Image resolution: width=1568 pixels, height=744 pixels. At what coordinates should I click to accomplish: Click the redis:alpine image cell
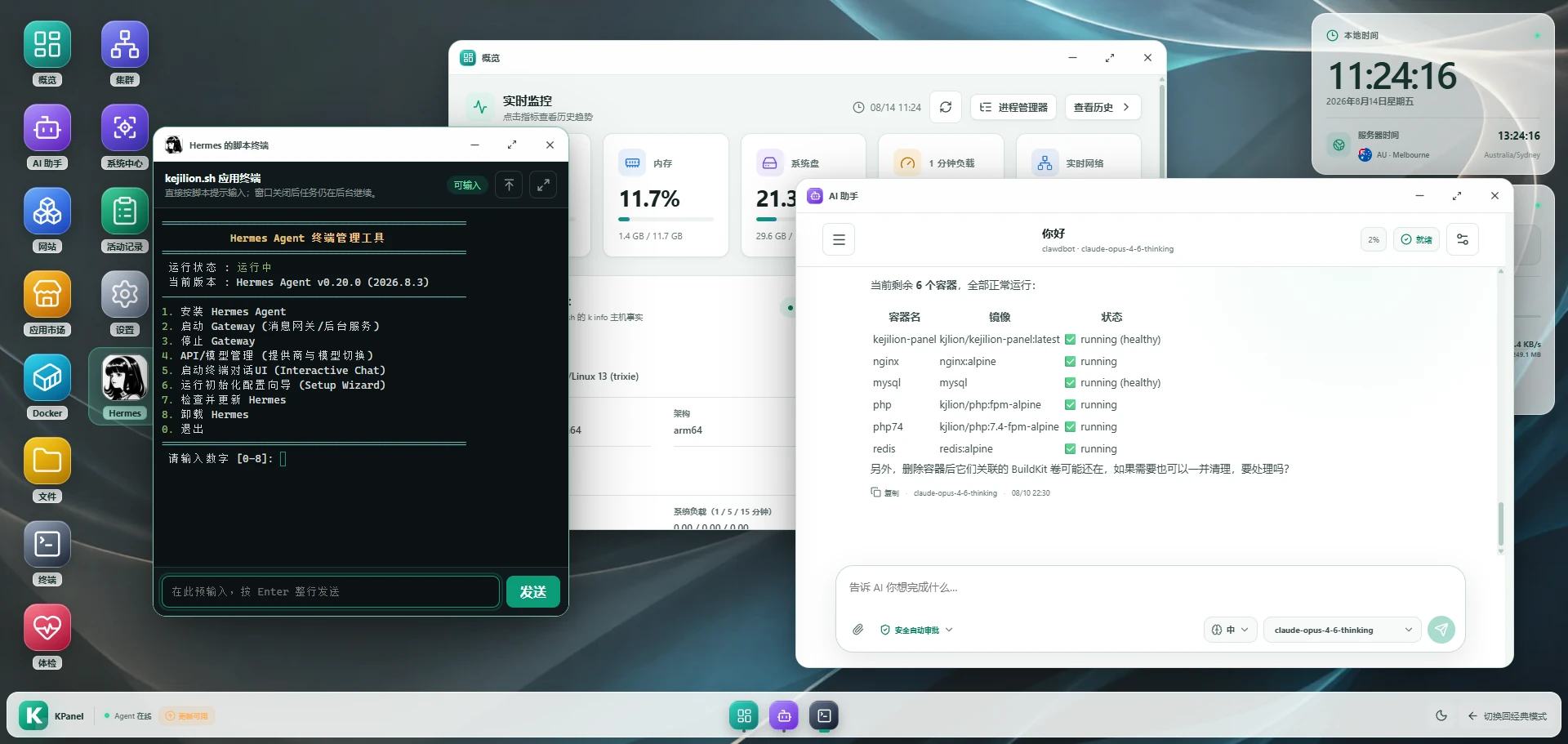(966, 449)
